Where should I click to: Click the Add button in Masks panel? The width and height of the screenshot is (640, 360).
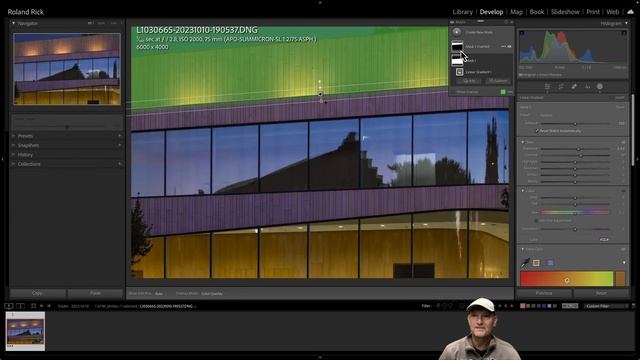tap(469, 81)
